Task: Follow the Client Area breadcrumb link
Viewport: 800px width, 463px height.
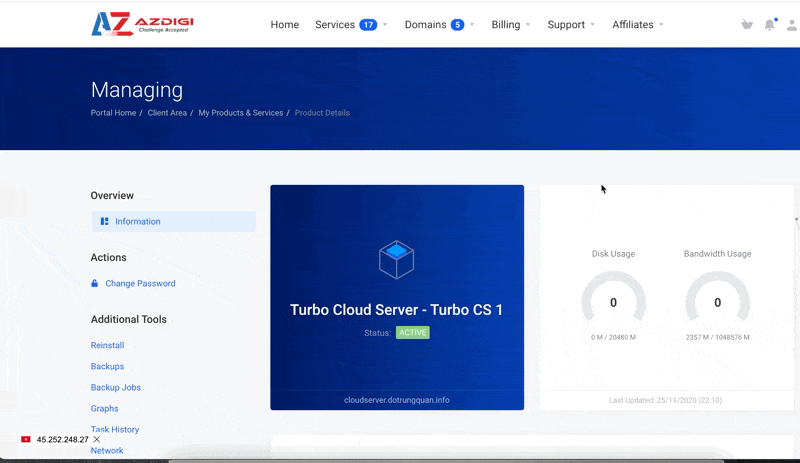Action: point(167,113)
